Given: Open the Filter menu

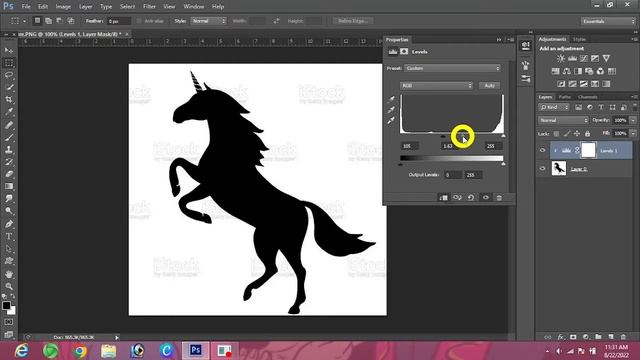Looking at the screenshot, I should click(x=149, y=7).
